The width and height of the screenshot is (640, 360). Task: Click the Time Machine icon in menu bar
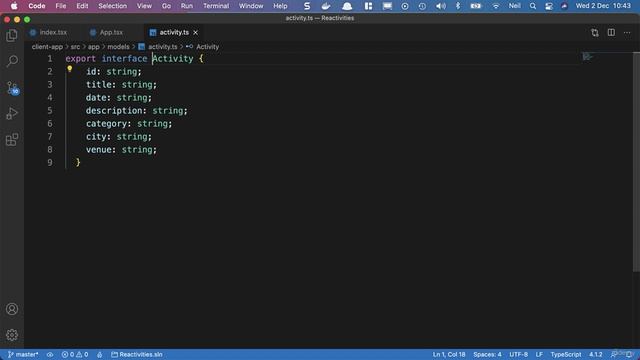tap(422, 6)
